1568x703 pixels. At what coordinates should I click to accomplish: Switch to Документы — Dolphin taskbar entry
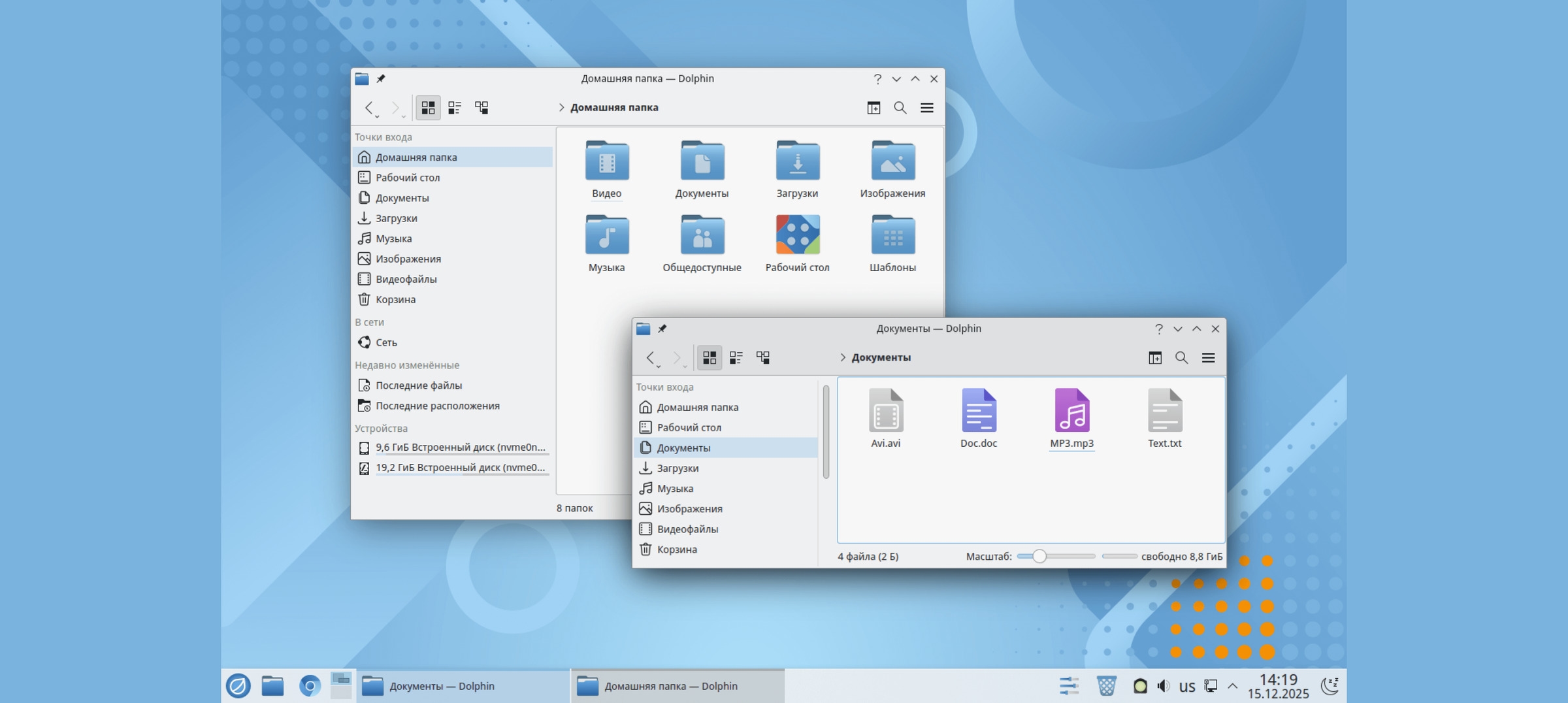click(463, 686)
